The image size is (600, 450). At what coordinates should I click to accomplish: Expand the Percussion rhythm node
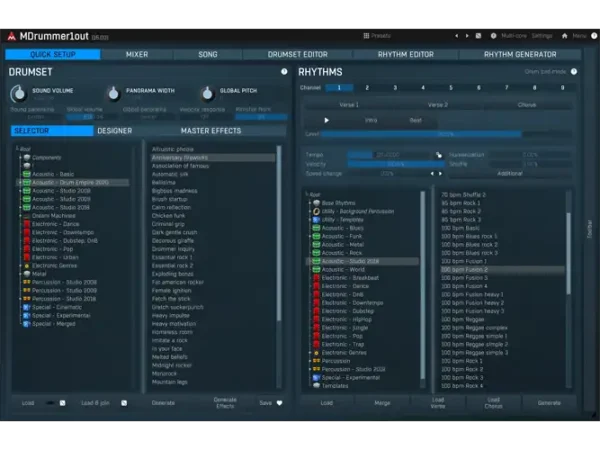(x=310, y=361)
